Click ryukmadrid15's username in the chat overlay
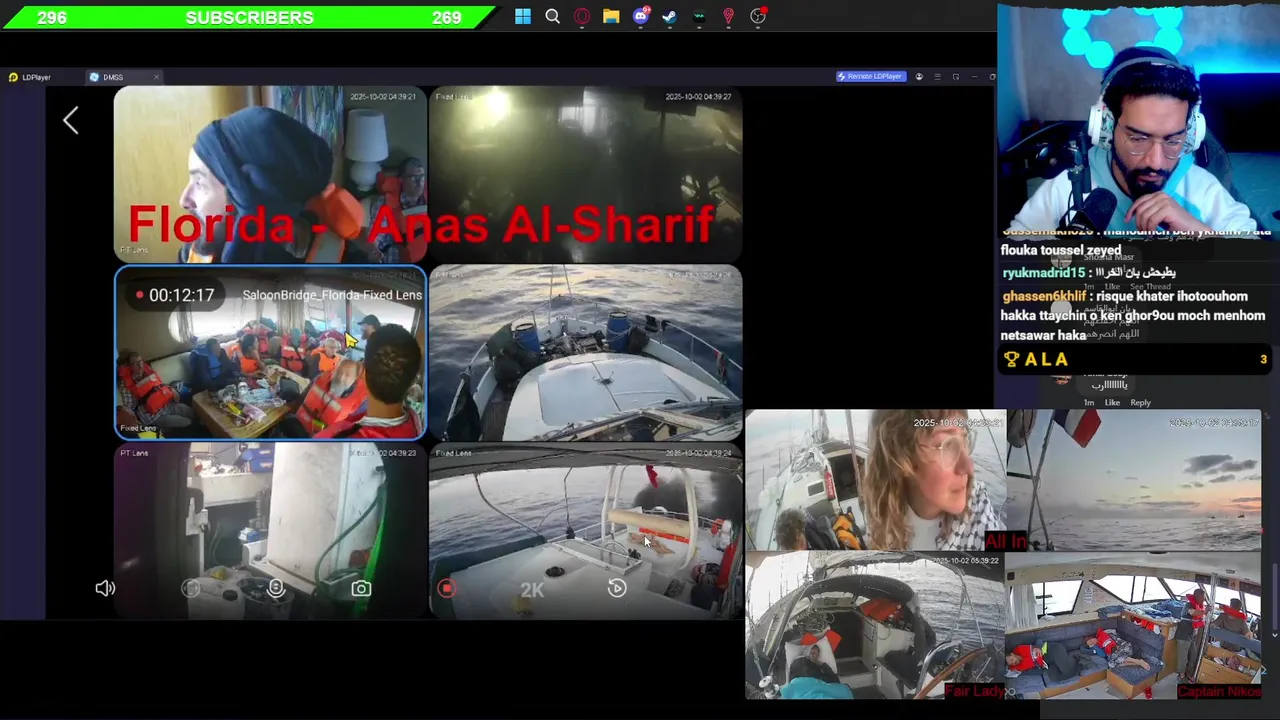The width and height of the screenshot is (1280, 720). (x=1043, y=272)
